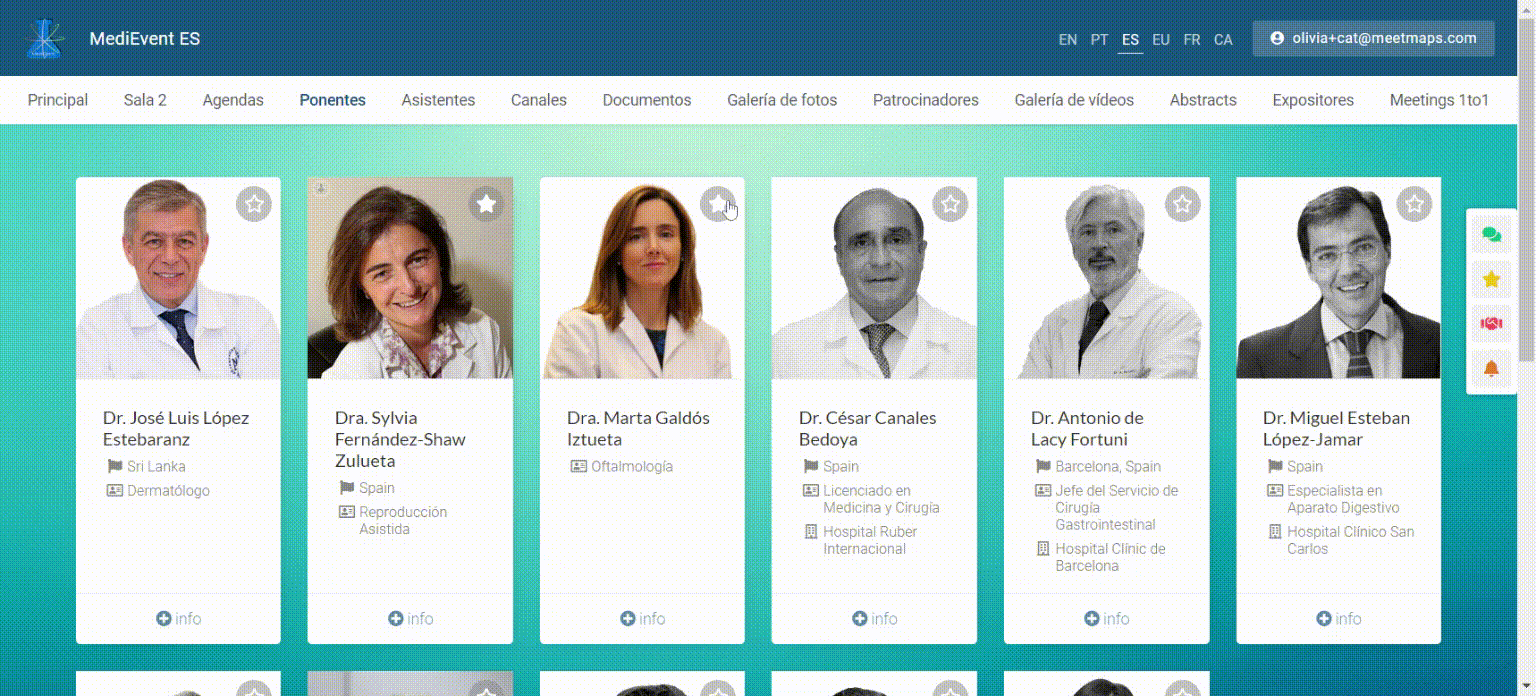Screen dimensions: 1536x696
Task: Switch to Canales tab
Action: coord(539,100)
